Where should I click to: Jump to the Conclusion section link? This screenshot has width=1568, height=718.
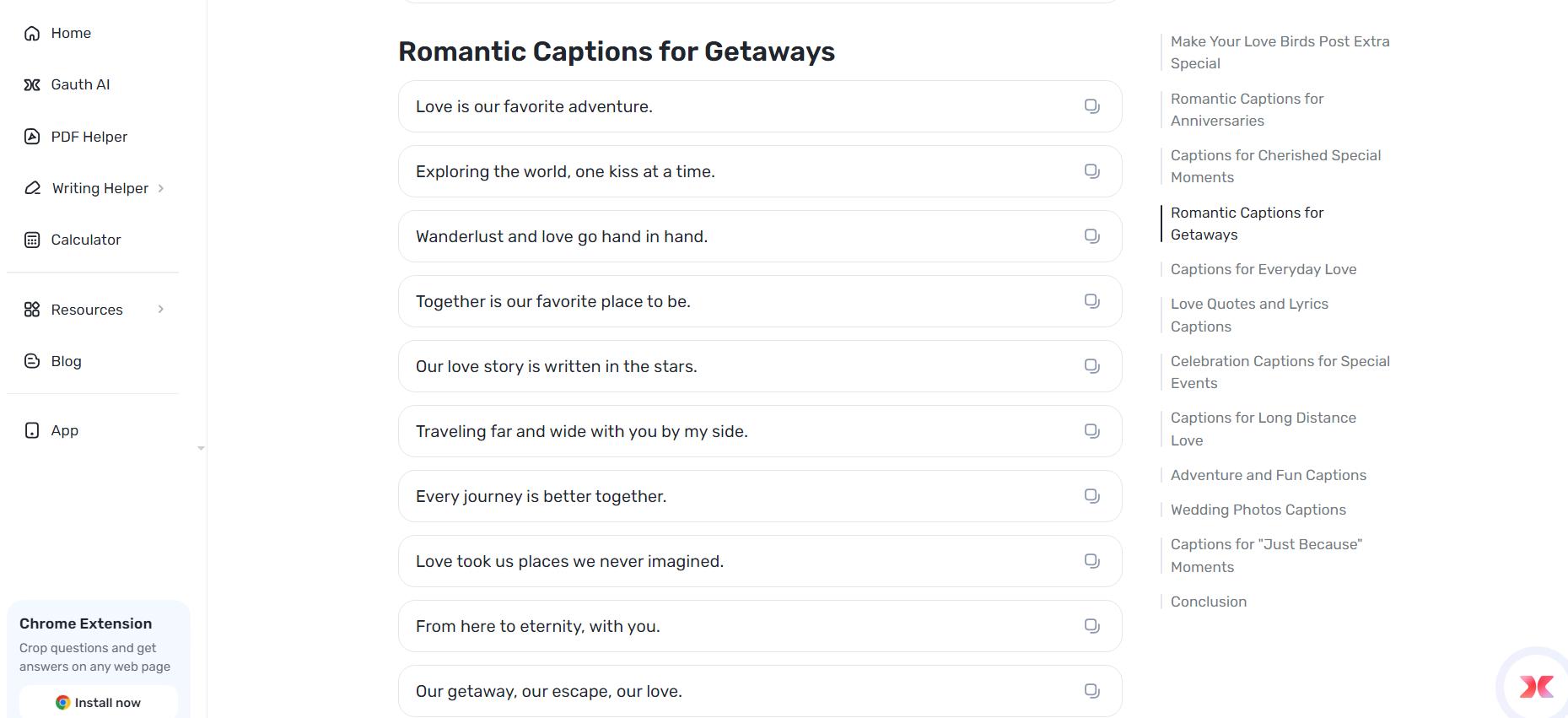point(1208,602)
